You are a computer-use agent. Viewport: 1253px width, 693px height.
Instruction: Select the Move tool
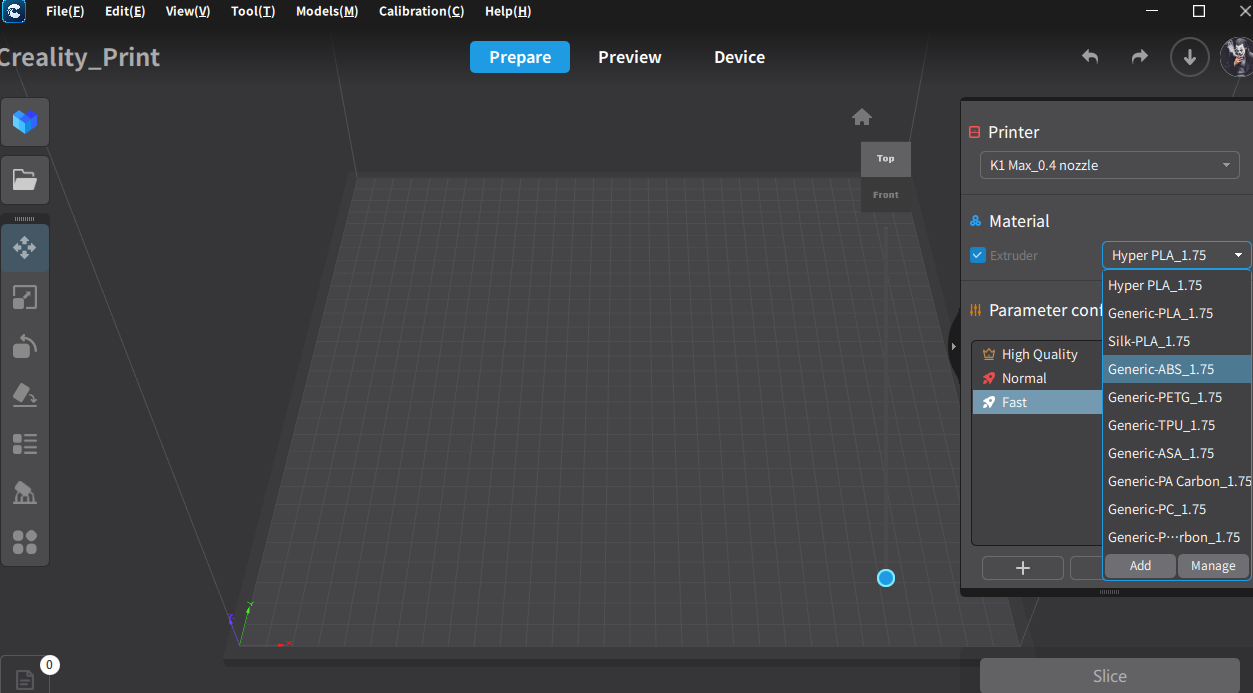25,247
